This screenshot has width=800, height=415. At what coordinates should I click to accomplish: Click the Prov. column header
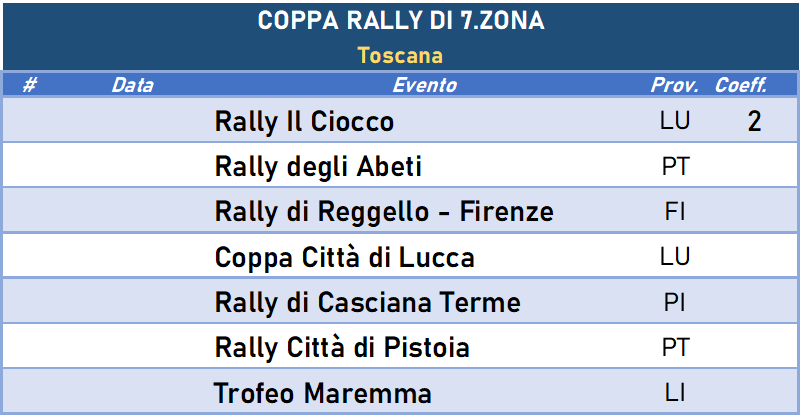pyautogui.click(x=674, y=85)
